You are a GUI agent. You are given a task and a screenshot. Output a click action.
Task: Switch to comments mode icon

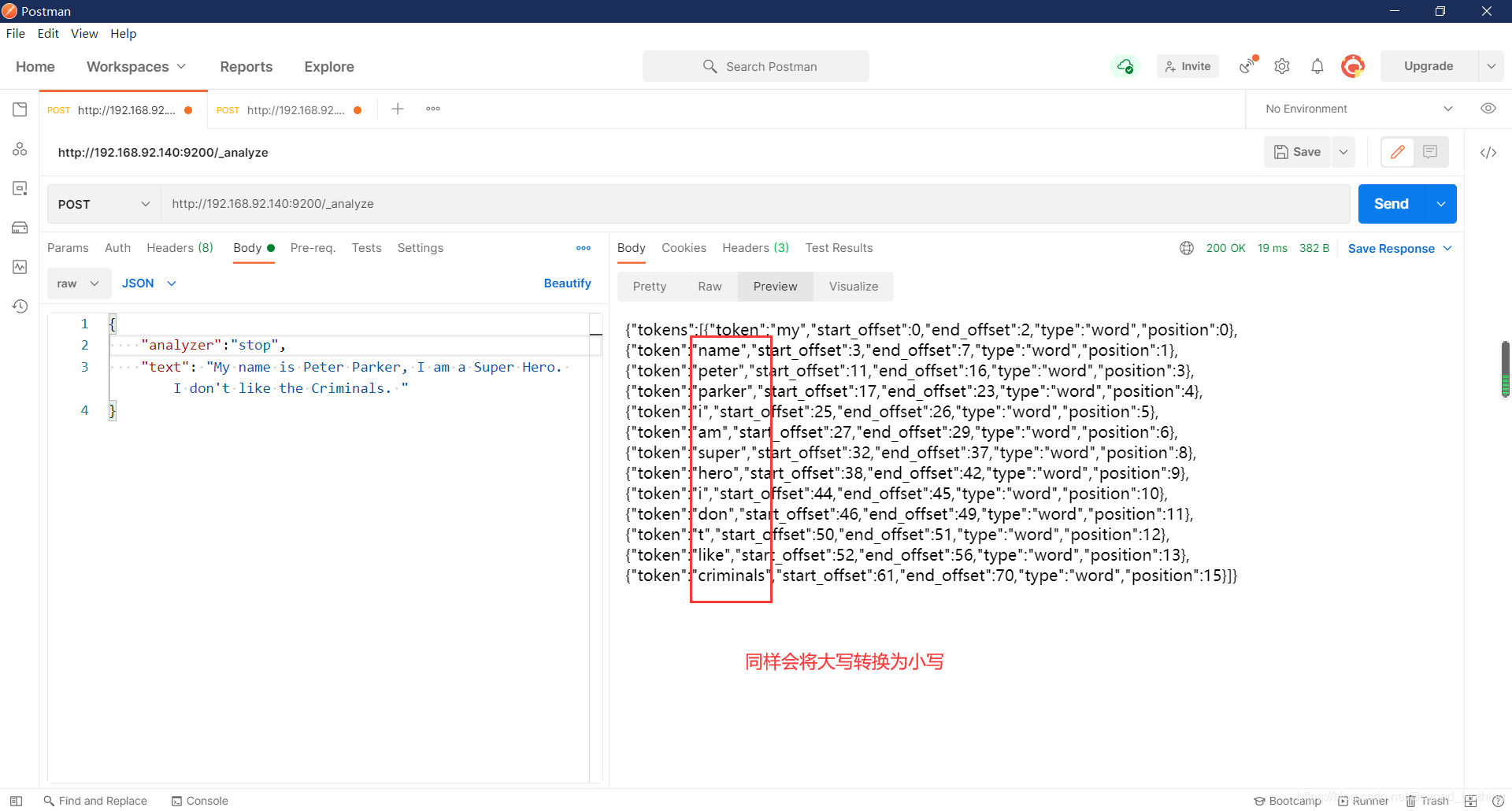[x=1431, y=152]
